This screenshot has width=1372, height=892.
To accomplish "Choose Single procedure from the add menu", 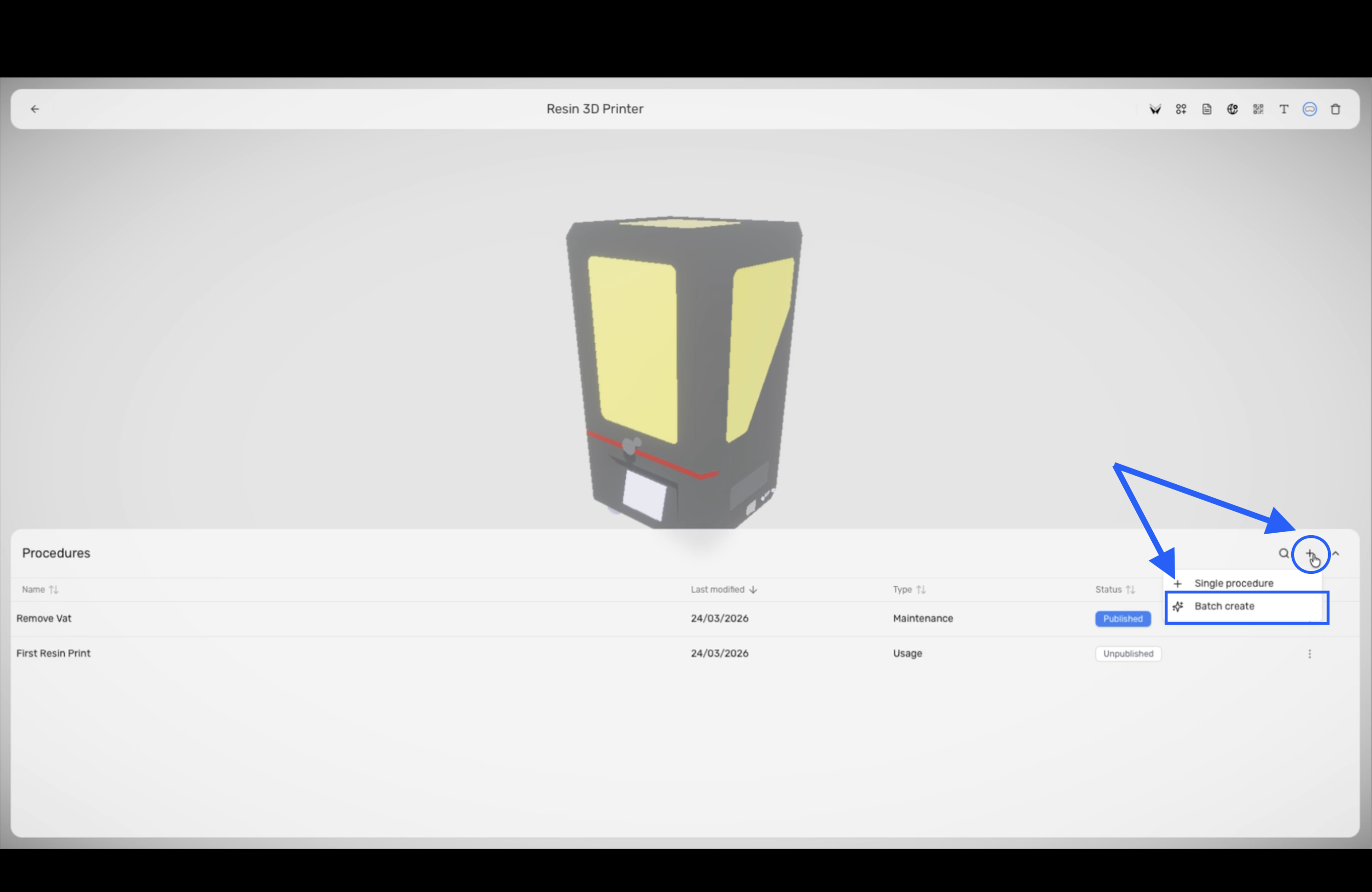I will tap(1243, 583).
